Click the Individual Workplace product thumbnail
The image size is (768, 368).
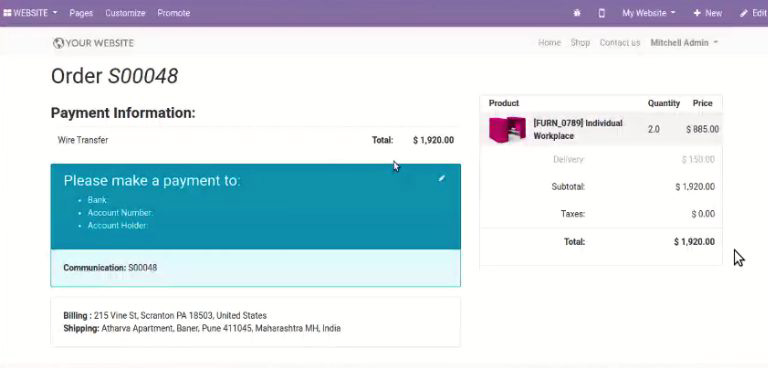click(x=507, y=129)
